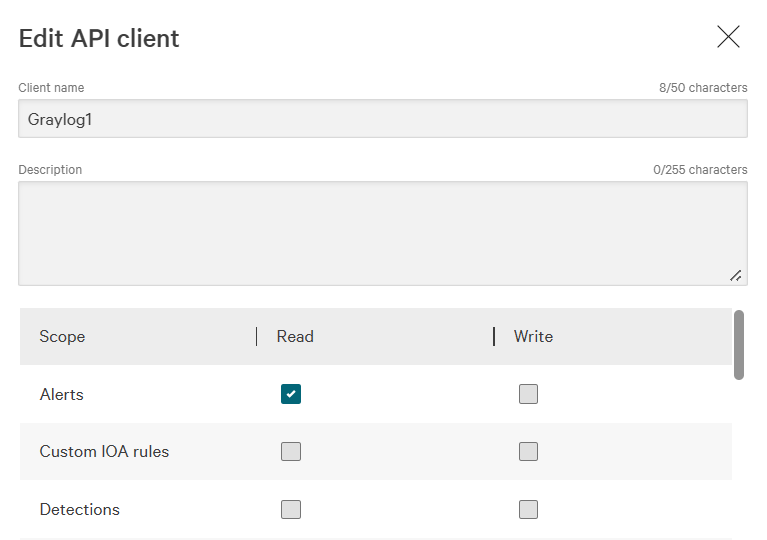Select the Alerts scope row label
This screenshot has height=540, width=767.
tap(62, 394)
